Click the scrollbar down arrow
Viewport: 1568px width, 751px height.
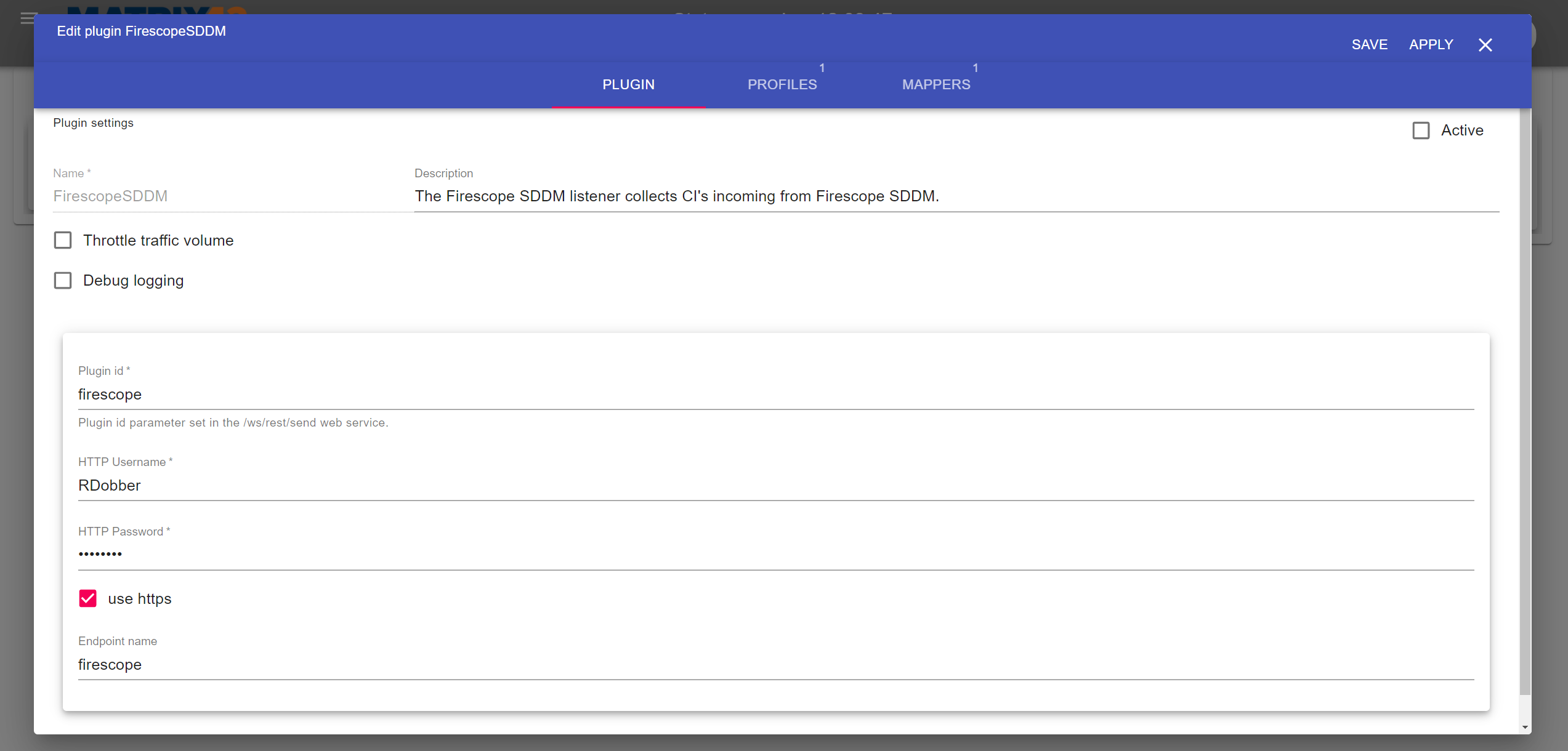pyautogui.click(x=1525, y=727)
